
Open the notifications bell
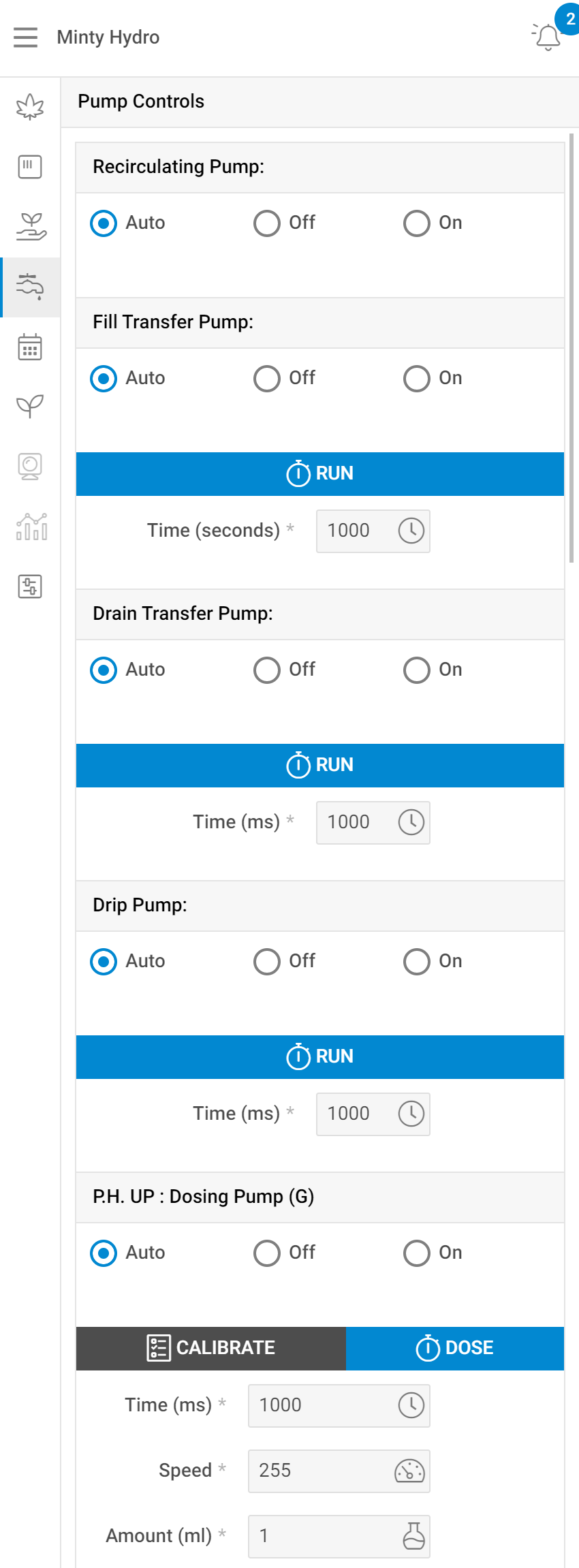click(548, 37)
